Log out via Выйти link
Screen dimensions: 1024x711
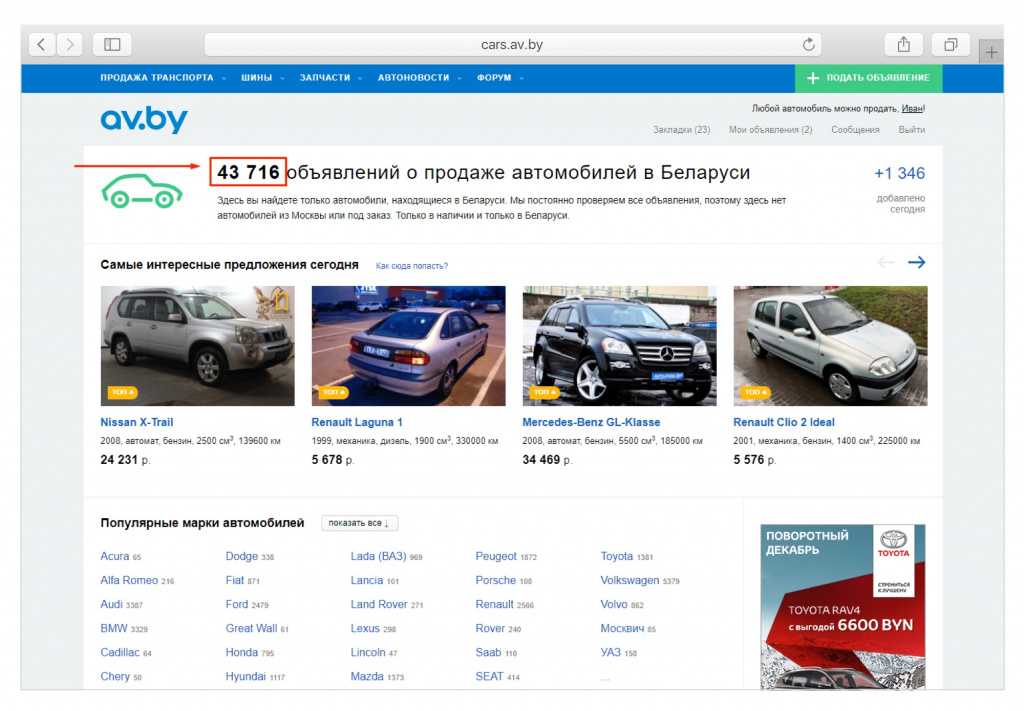911,130
